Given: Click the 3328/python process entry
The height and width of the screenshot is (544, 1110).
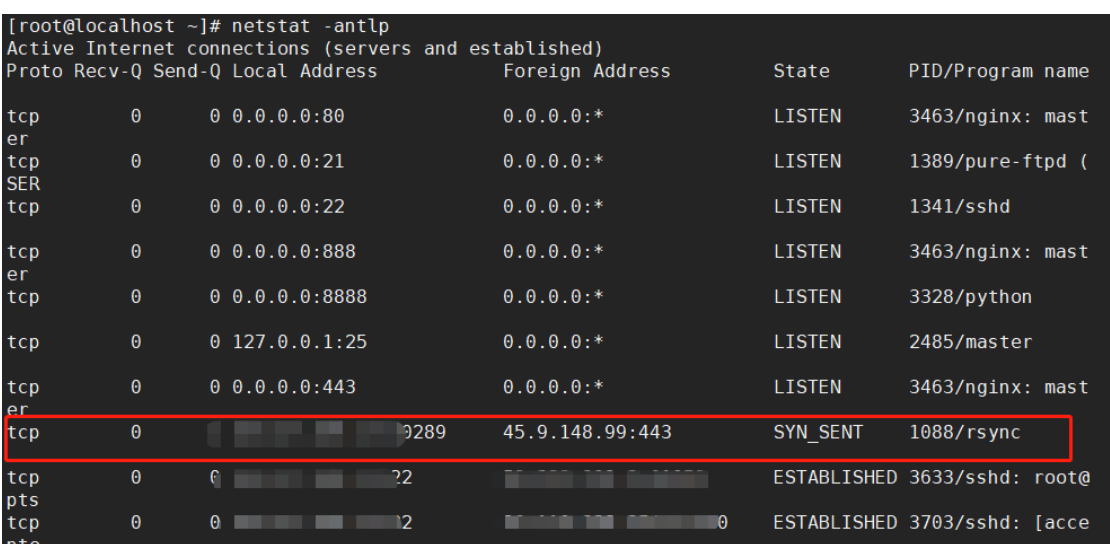Looking at the screenshot, I should click(970, 297).
